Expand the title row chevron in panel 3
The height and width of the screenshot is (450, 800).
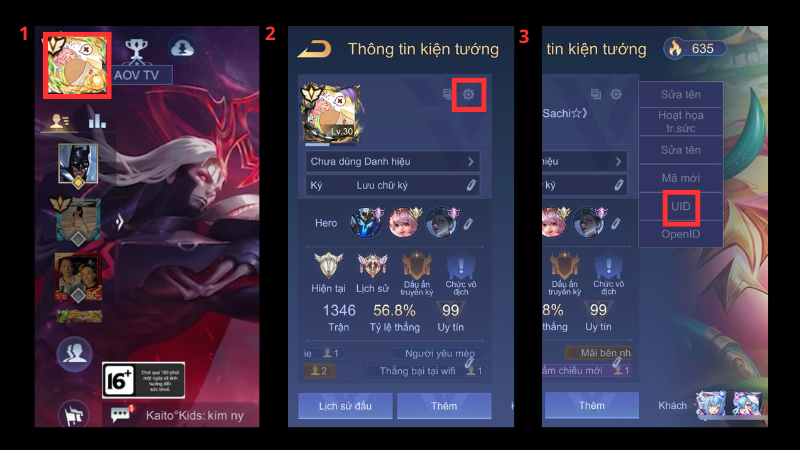click(x=618, y=161)
